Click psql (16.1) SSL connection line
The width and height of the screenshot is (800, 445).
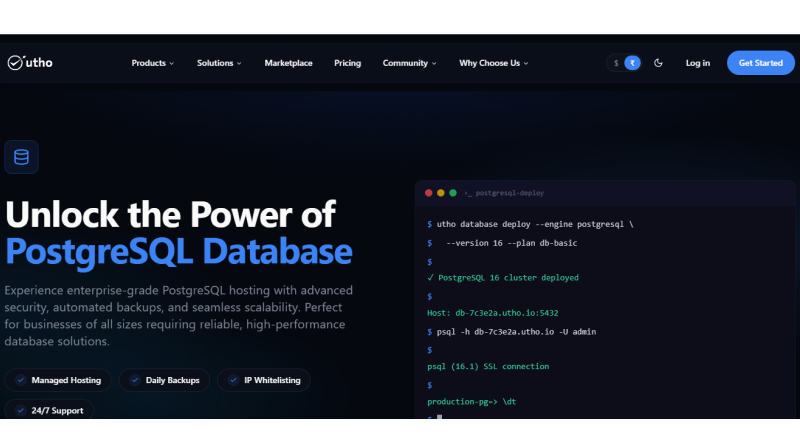488,366
